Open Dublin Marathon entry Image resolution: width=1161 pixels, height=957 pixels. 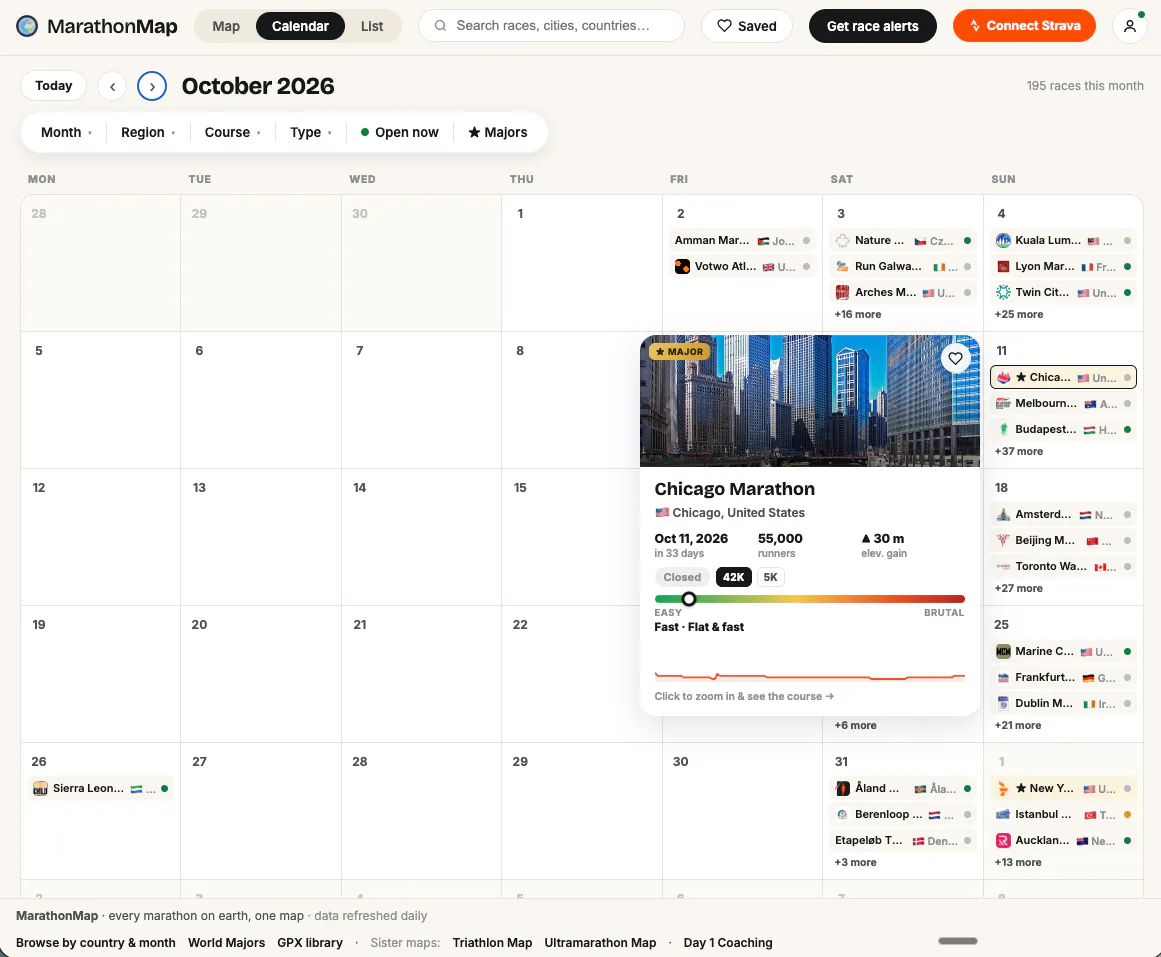[x=1063, y=703]
